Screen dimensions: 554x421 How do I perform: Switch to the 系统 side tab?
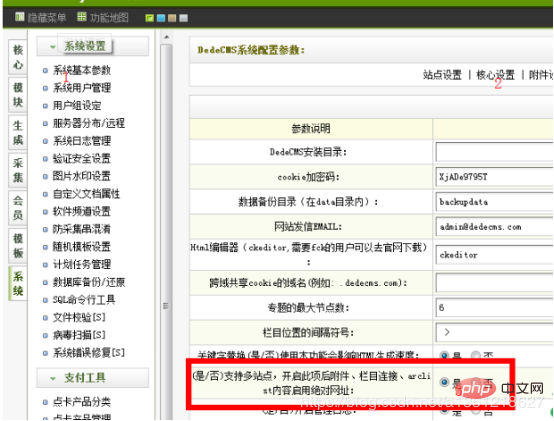point(18,284)
